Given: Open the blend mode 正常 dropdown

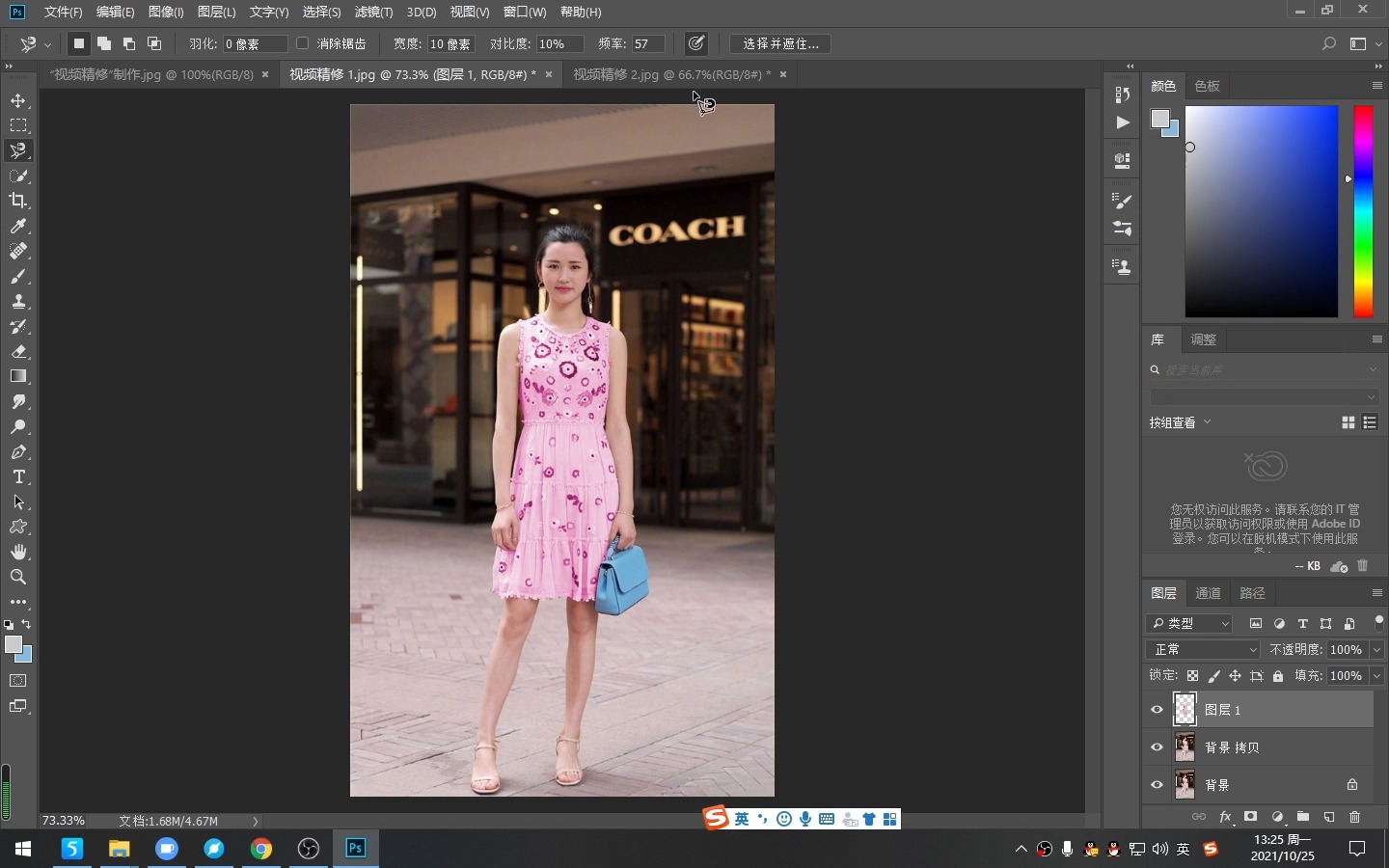Looking at the screenshot, I should point(1204,650).
